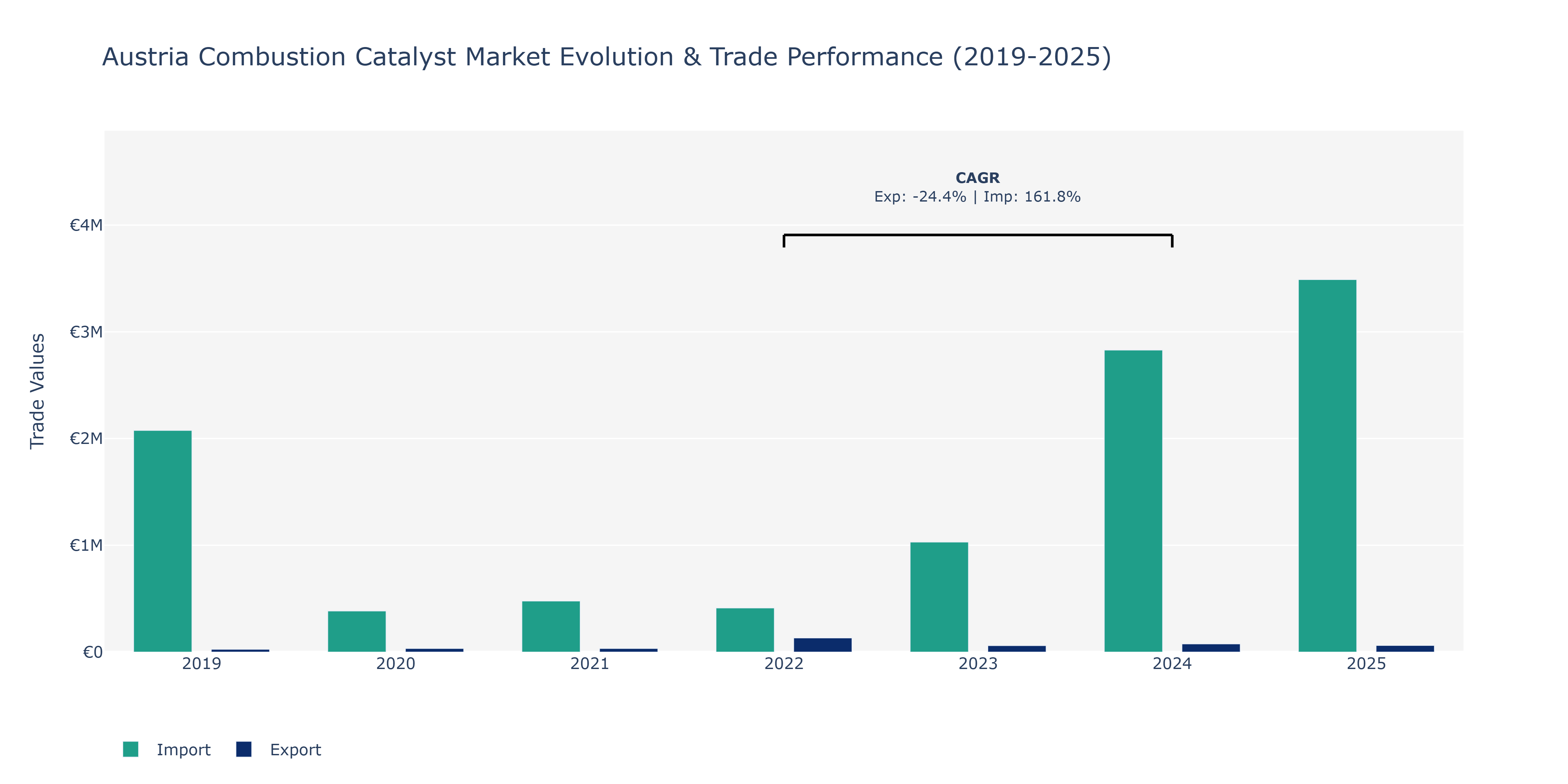Viewport: 1568px width, 784px height.
Task: Click the green Import legend swatch
Action: click(130, 749)
